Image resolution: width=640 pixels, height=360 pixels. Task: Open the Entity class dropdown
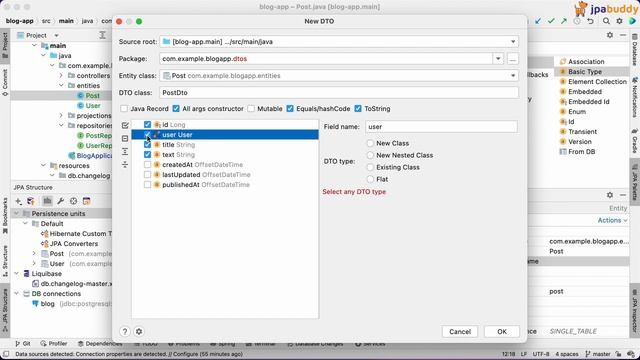coord(513,76)
